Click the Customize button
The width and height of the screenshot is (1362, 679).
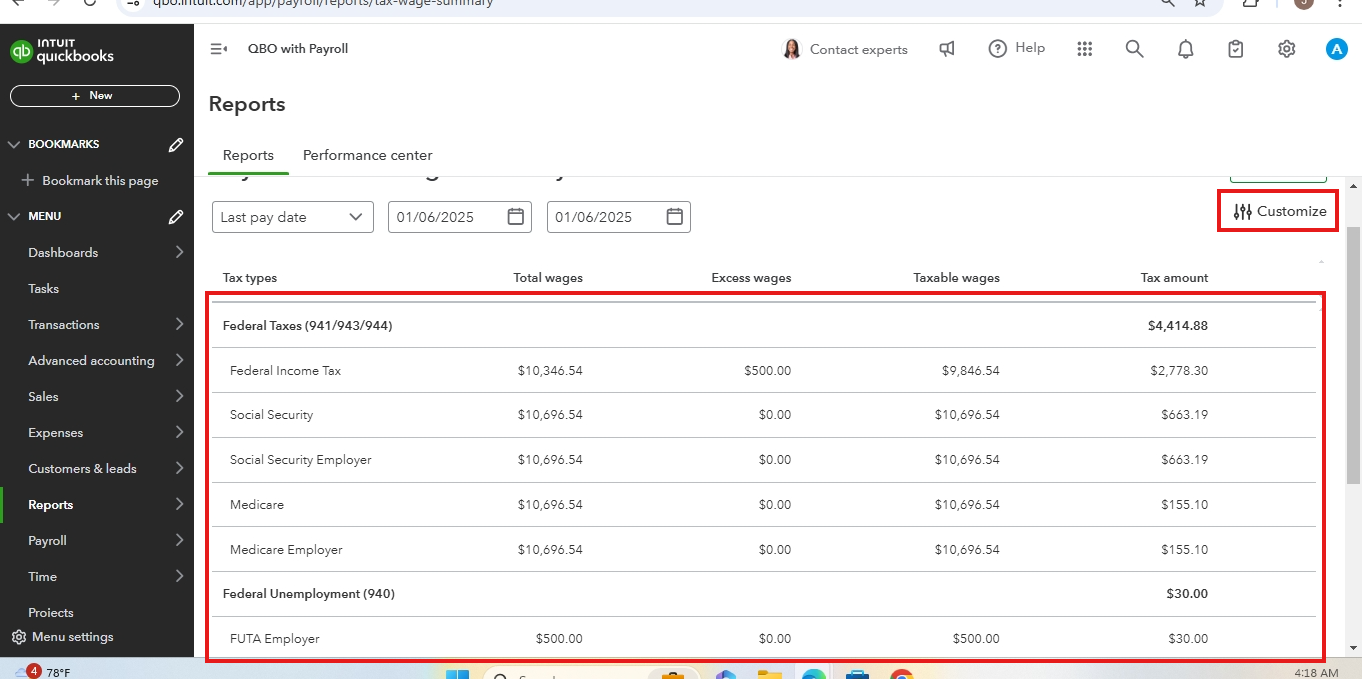tap(1279, 211)
